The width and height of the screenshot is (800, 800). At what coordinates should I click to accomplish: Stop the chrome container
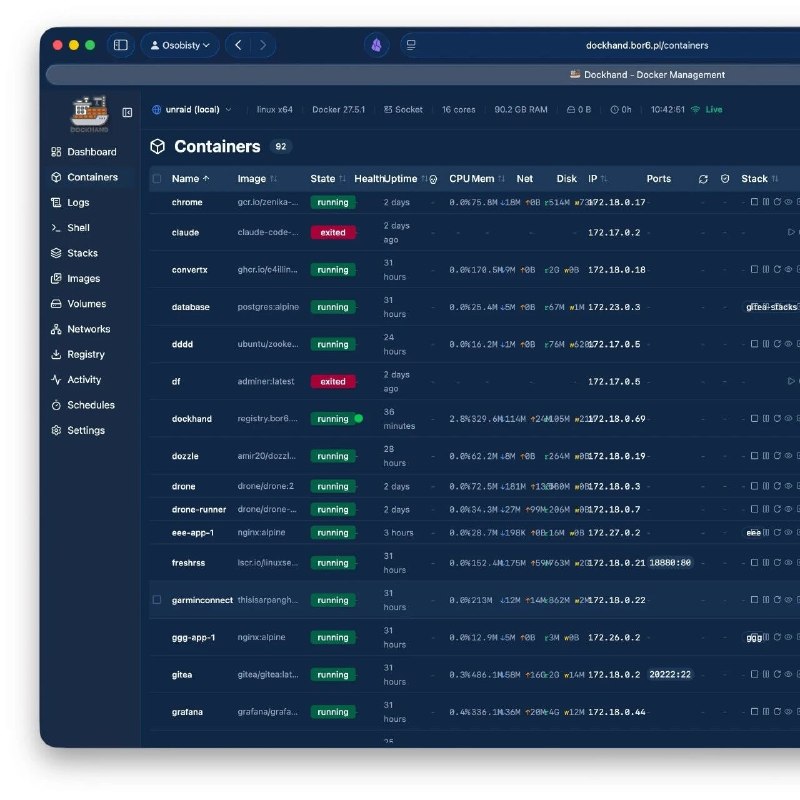pyautogui.click(x=754, y=202)
